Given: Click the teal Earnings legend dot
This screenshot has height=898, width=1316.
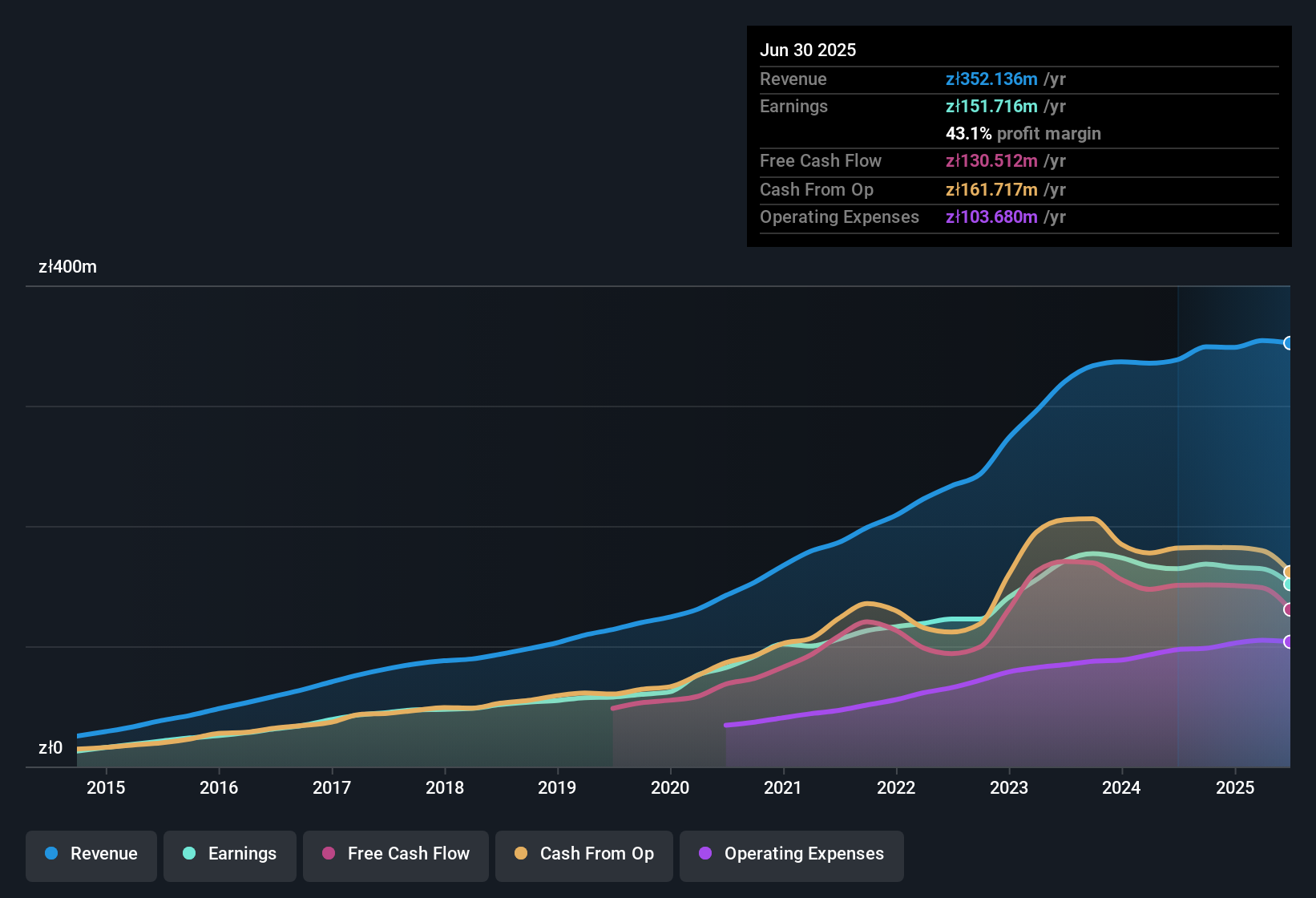Looking at the screenshot, I should coord(188,854).
